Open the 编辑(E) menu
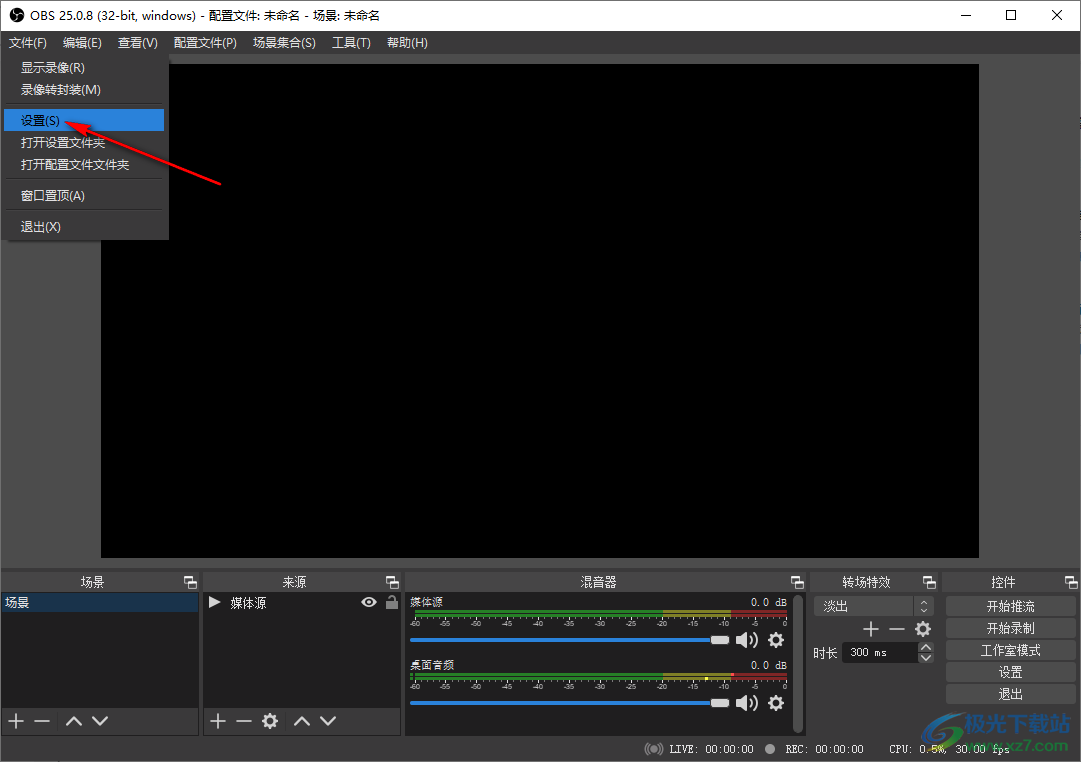The height and width of the screenshot is (762, 1081). (82, 43)
